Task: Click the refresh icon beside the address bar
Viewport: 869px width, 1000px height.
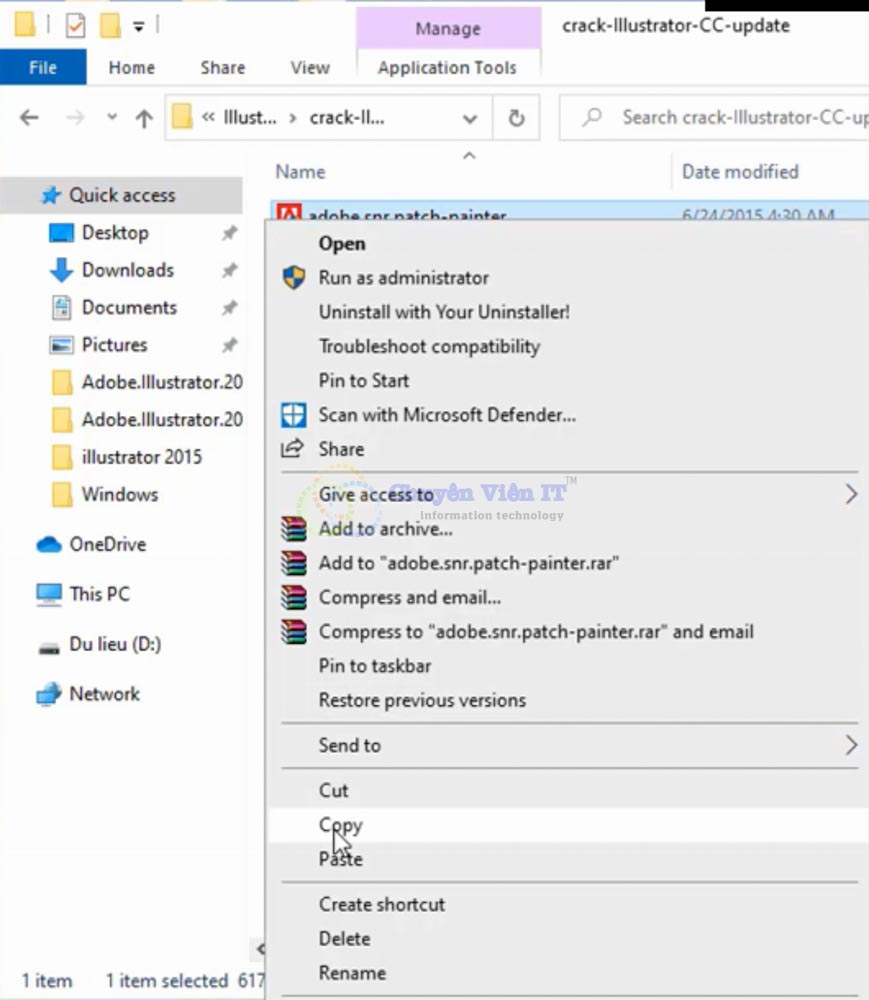Action: [x=517, y=117]
